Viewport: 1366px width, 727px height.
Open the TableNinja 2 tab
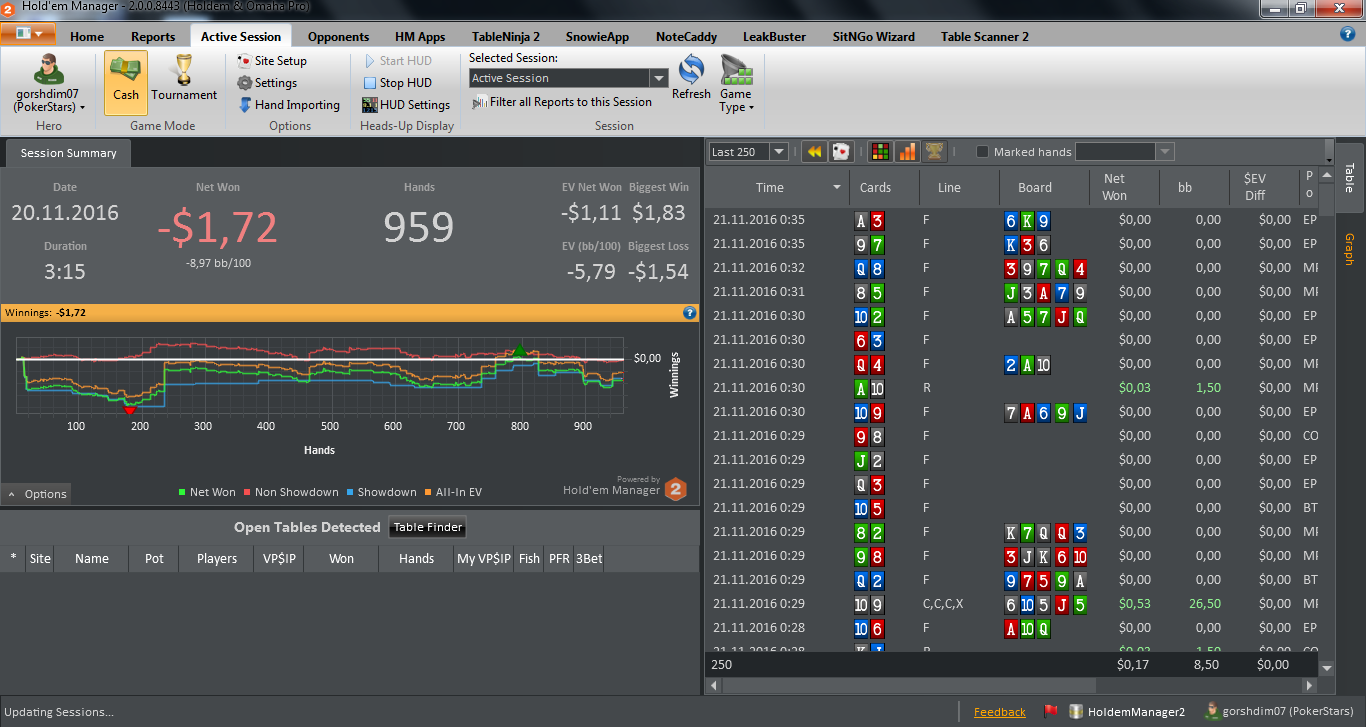click(505, 37)
